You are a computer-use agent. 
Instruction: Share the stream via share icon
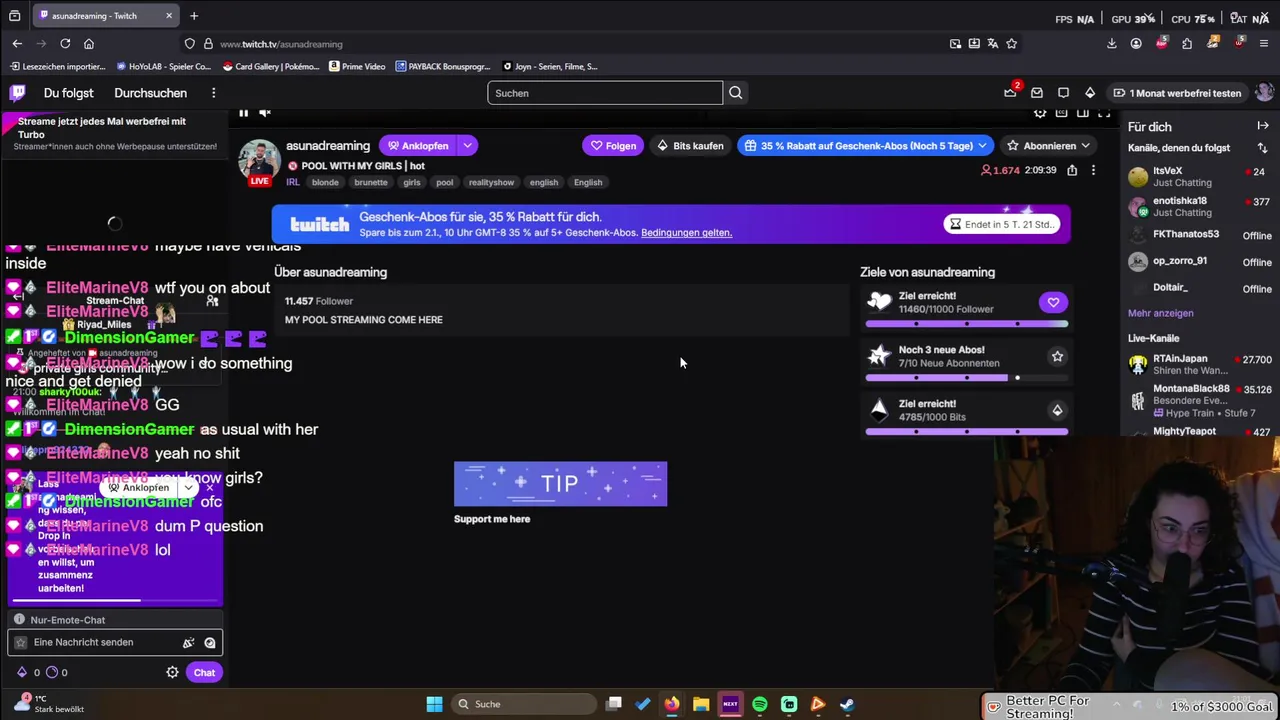[1072, 170]
